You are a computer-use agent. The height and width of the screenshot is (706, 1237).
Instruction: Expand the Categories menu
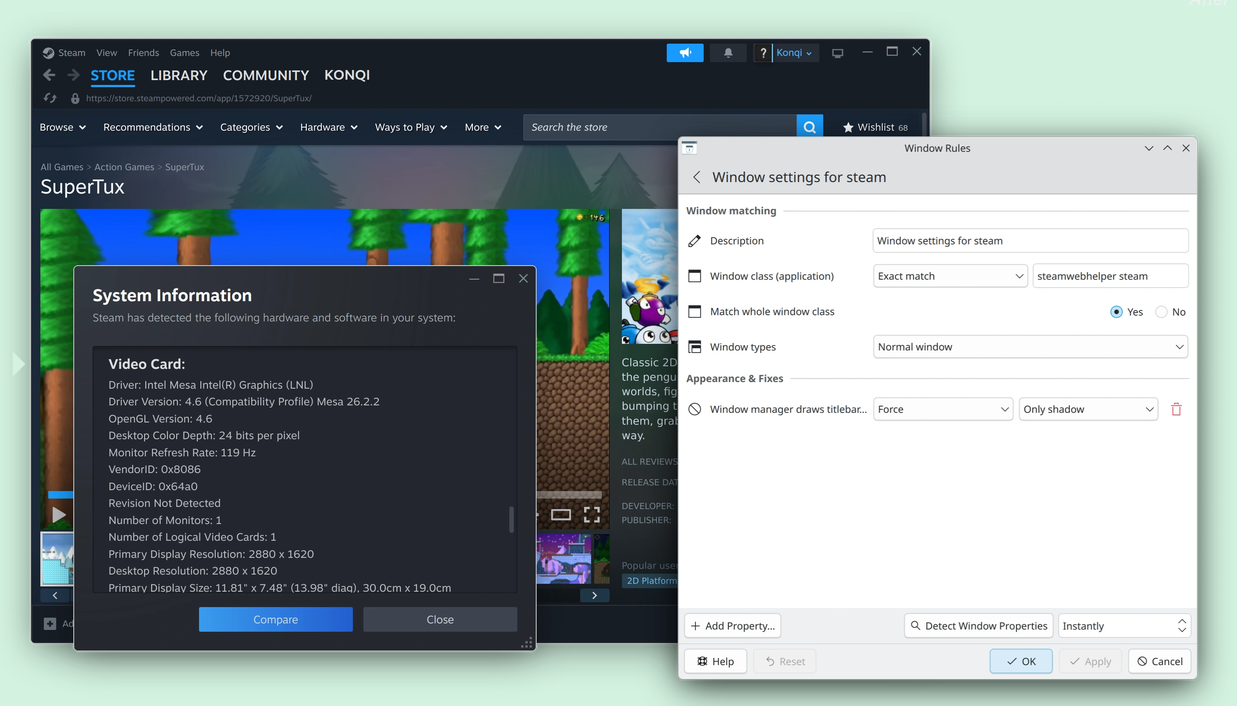pos(251,127)
